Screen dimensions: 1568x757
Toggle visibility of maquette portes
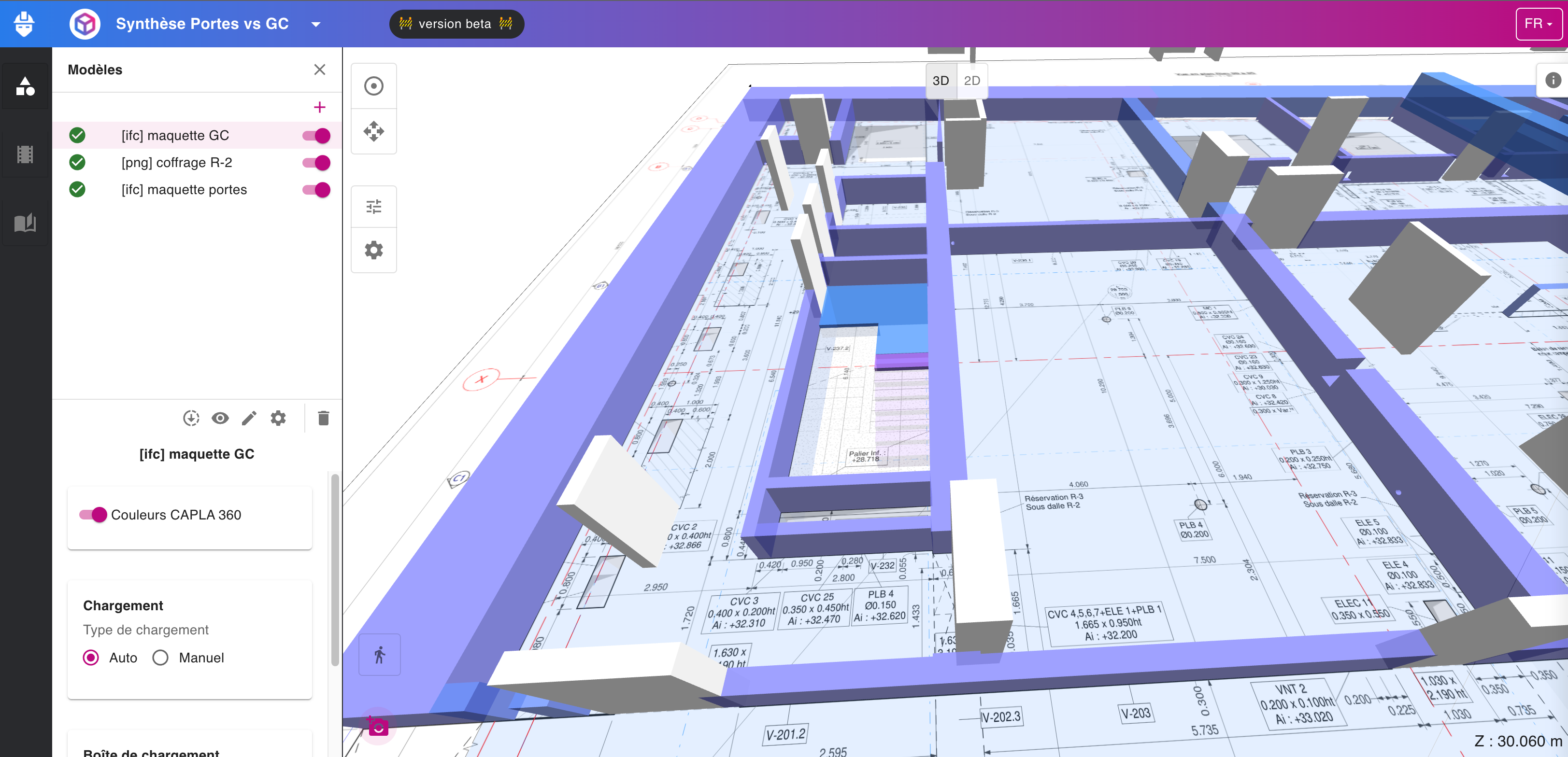pos(316,189)
